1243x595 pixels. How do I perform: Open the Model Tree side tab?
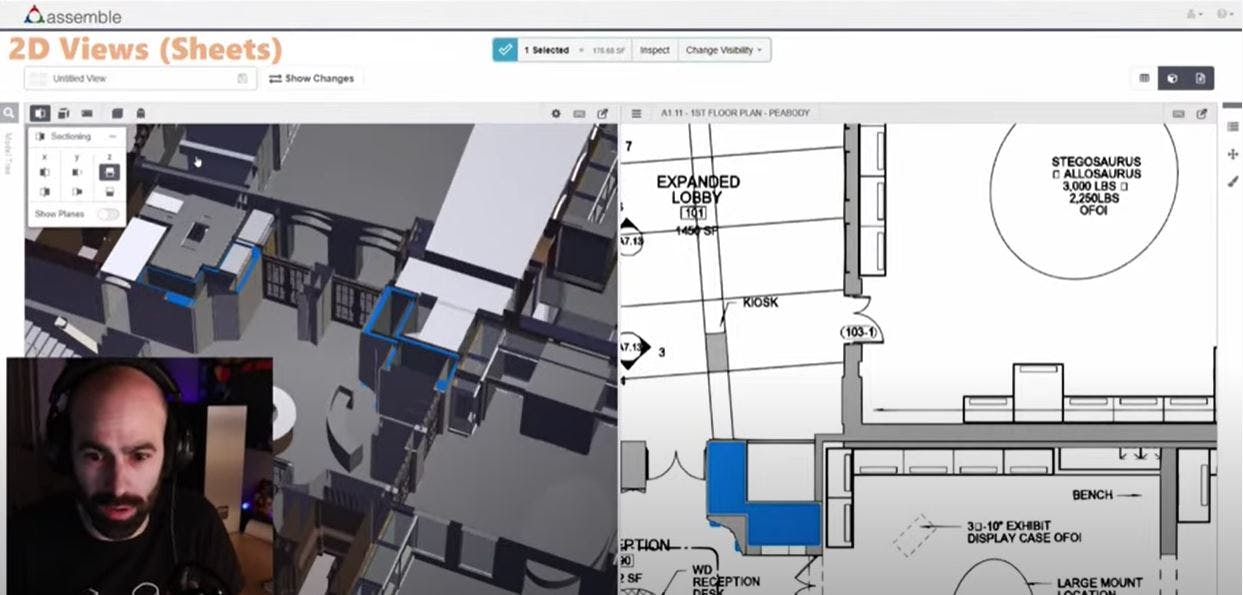pos(8,153)
